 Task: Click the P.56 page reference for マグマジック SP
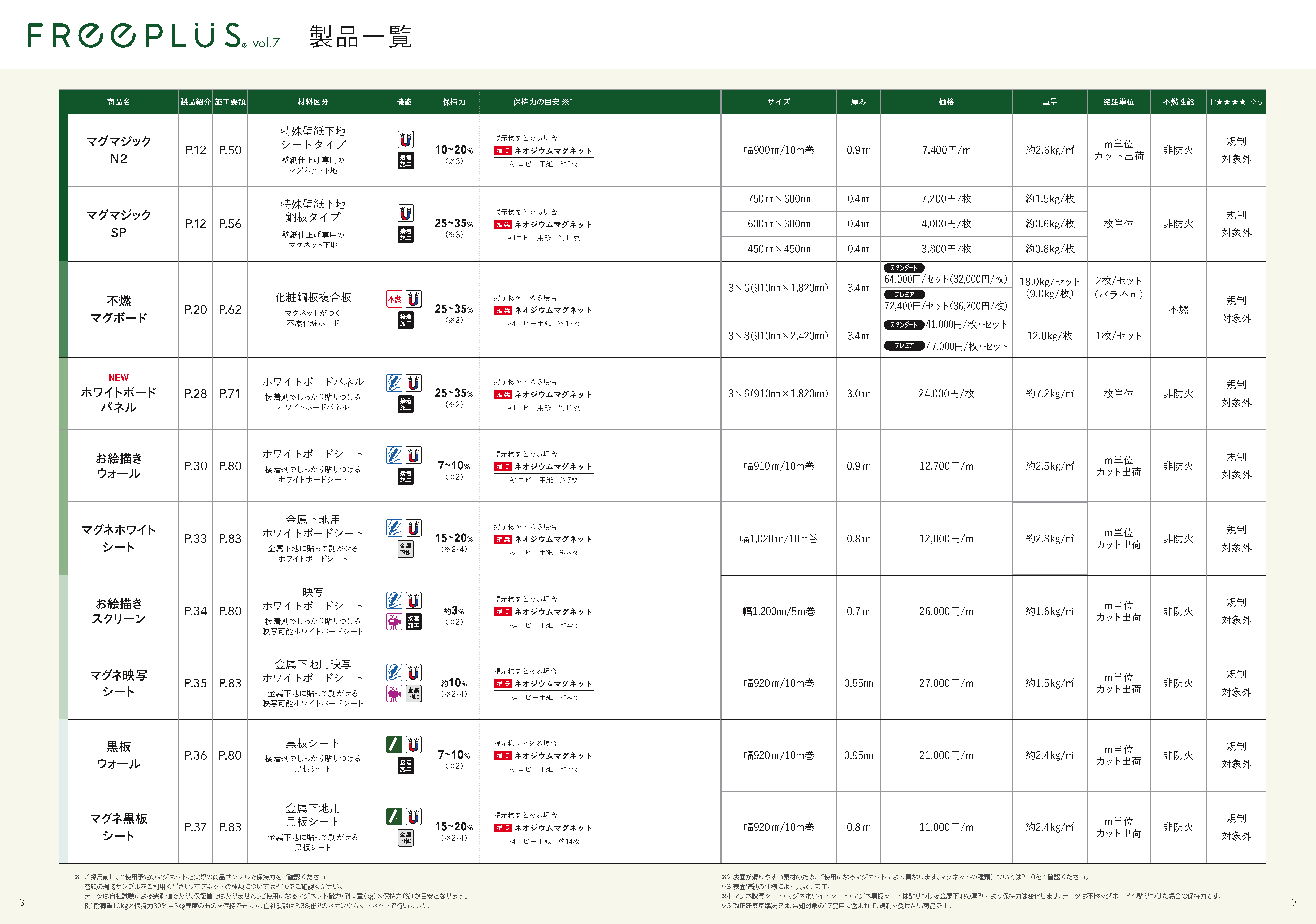point(230,224)
